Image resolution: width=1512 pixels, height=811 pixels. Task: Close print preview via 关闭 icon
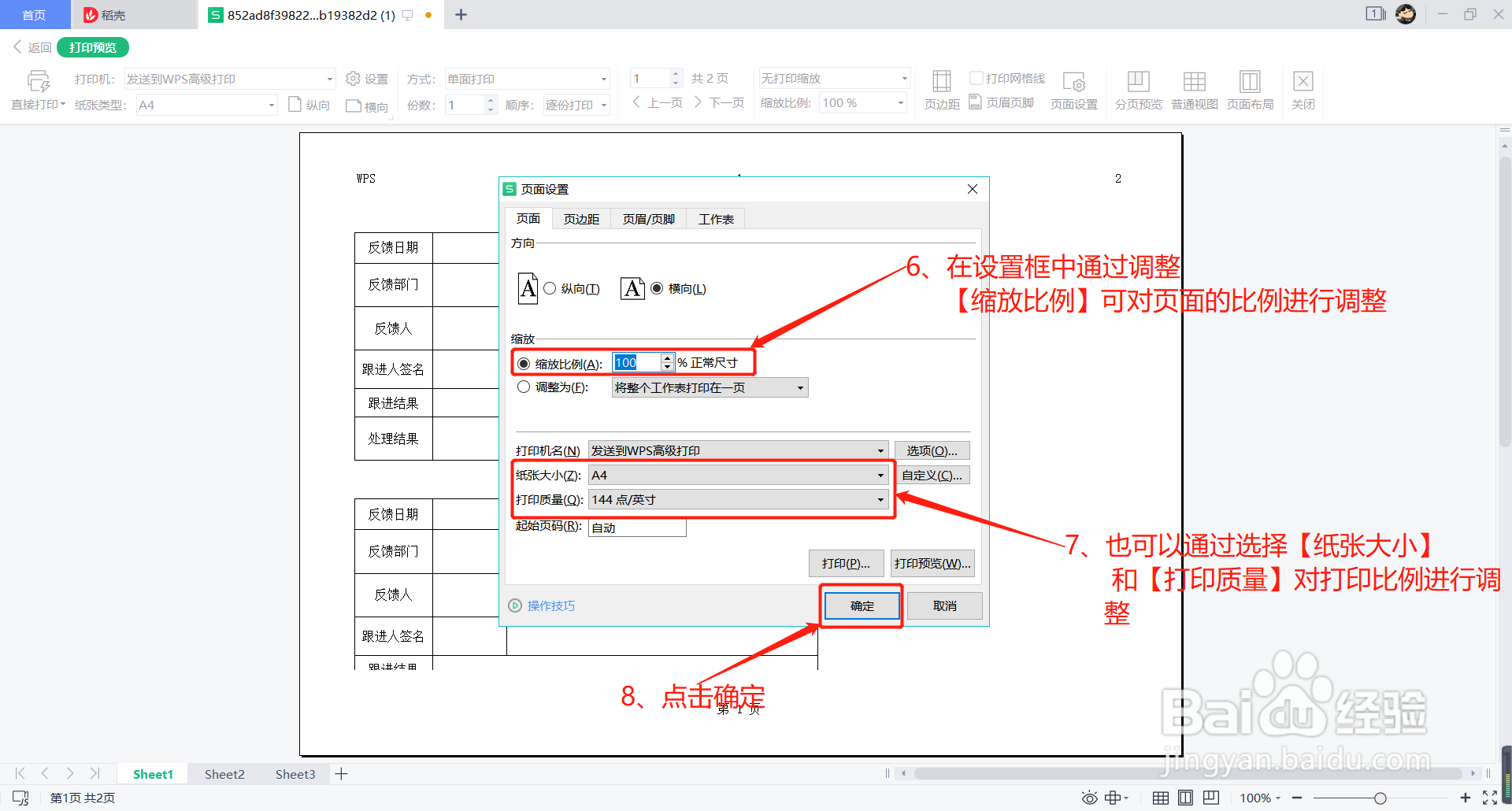(1303, 89)
